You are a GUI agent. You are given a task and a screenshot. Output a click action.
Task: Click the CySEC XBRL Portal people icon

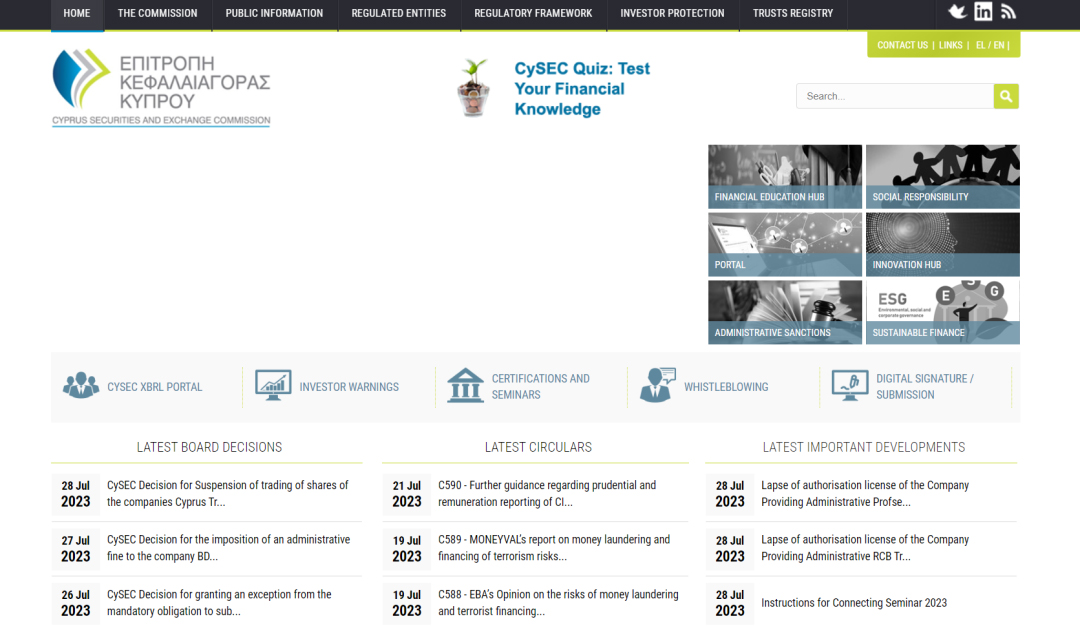pos(81,386)
